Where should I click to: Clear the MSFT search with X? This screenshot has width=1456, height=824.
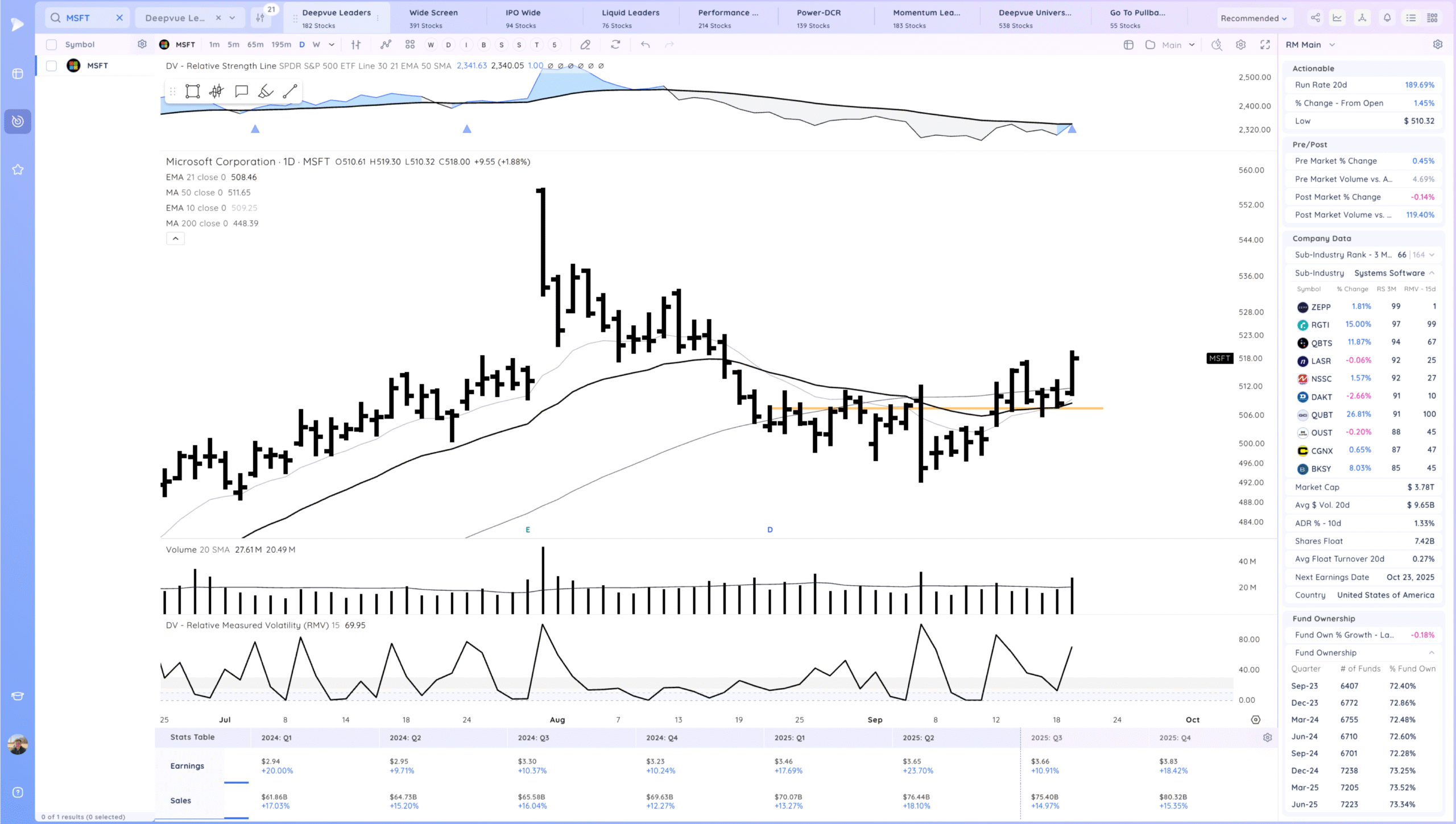point(119,18)
